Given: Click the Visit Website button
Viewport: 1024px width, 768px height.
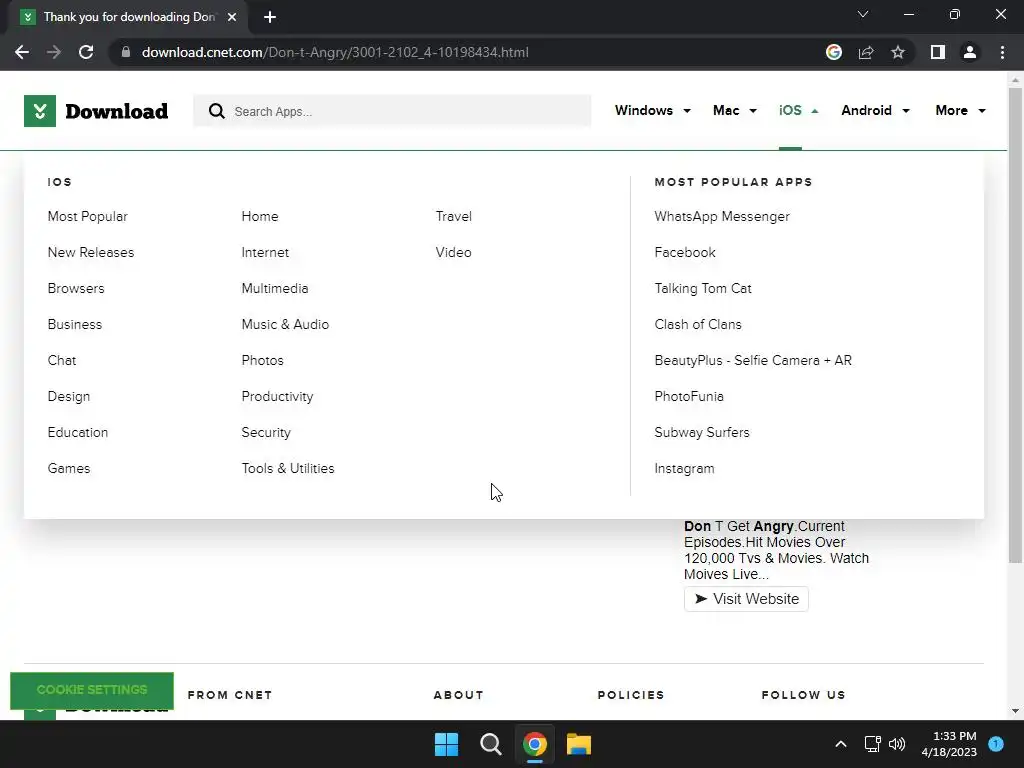Looking at the screenshot, I should pyautogui.click(x=746, y=599).
